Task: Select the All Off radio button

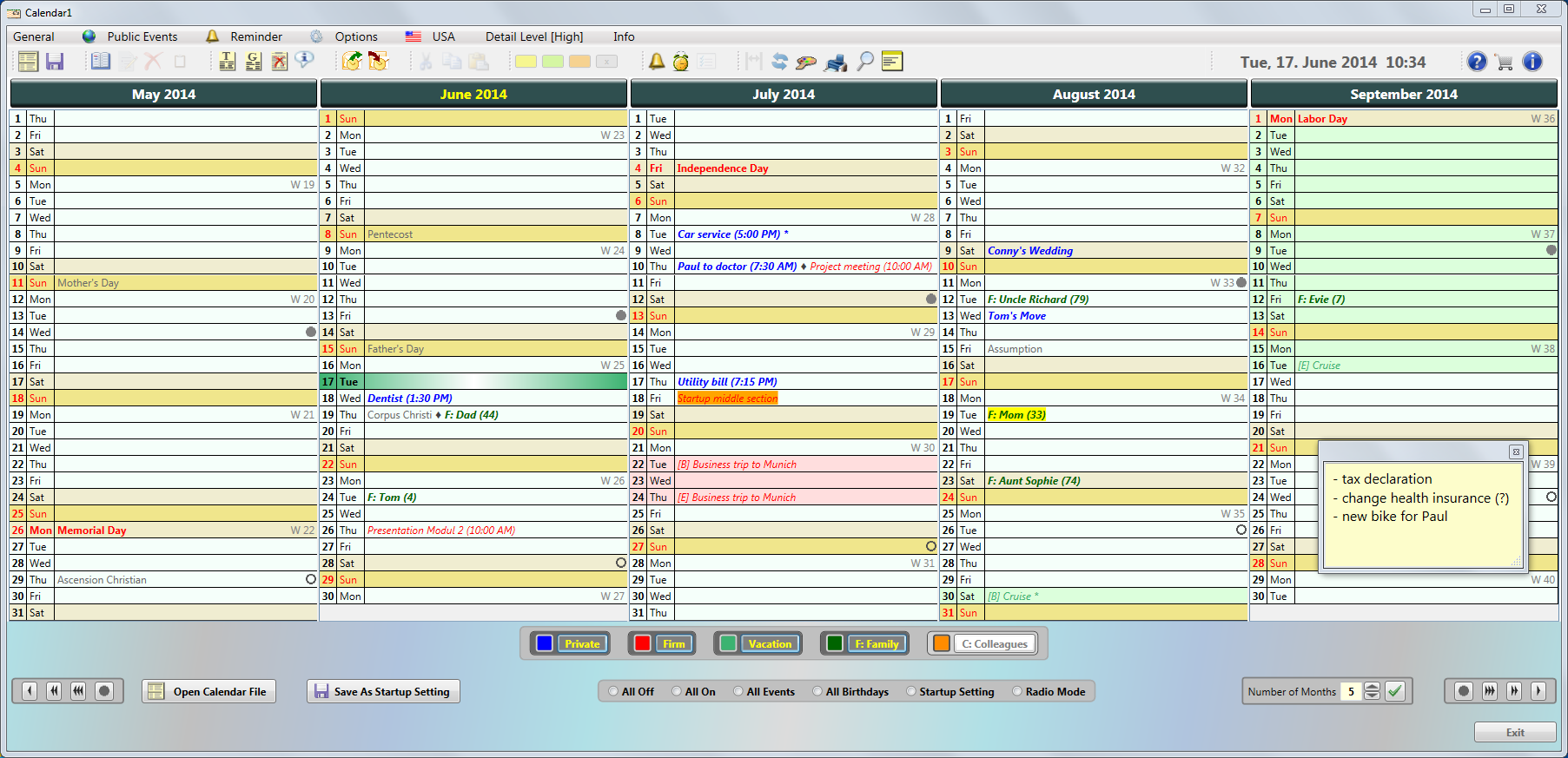Action: [613, 692]
